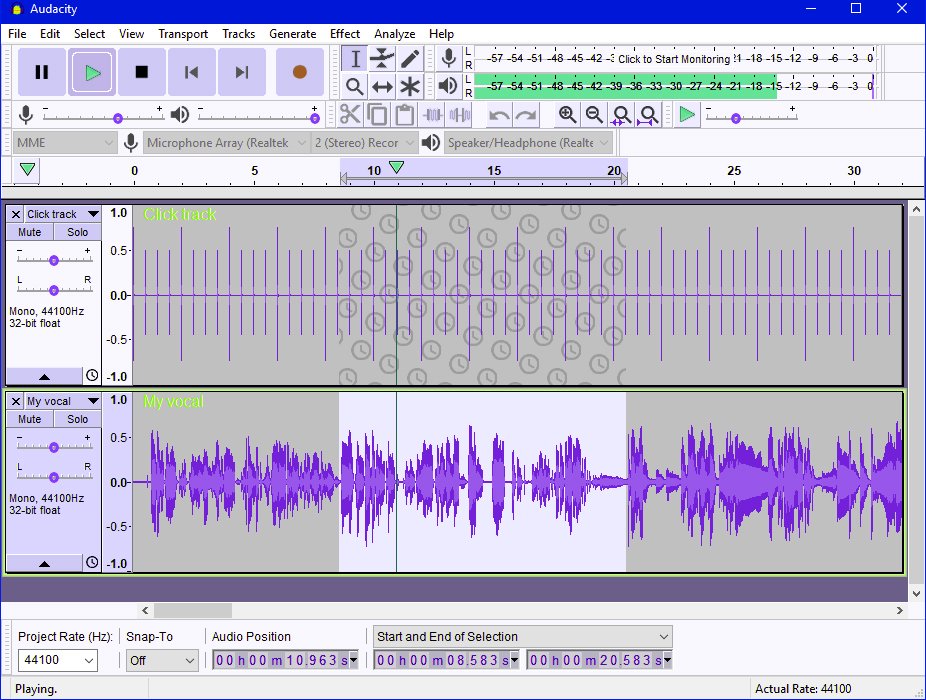Paste using the clipboard icon
This screenshot has height=700, width=926.
coord(405,115)
